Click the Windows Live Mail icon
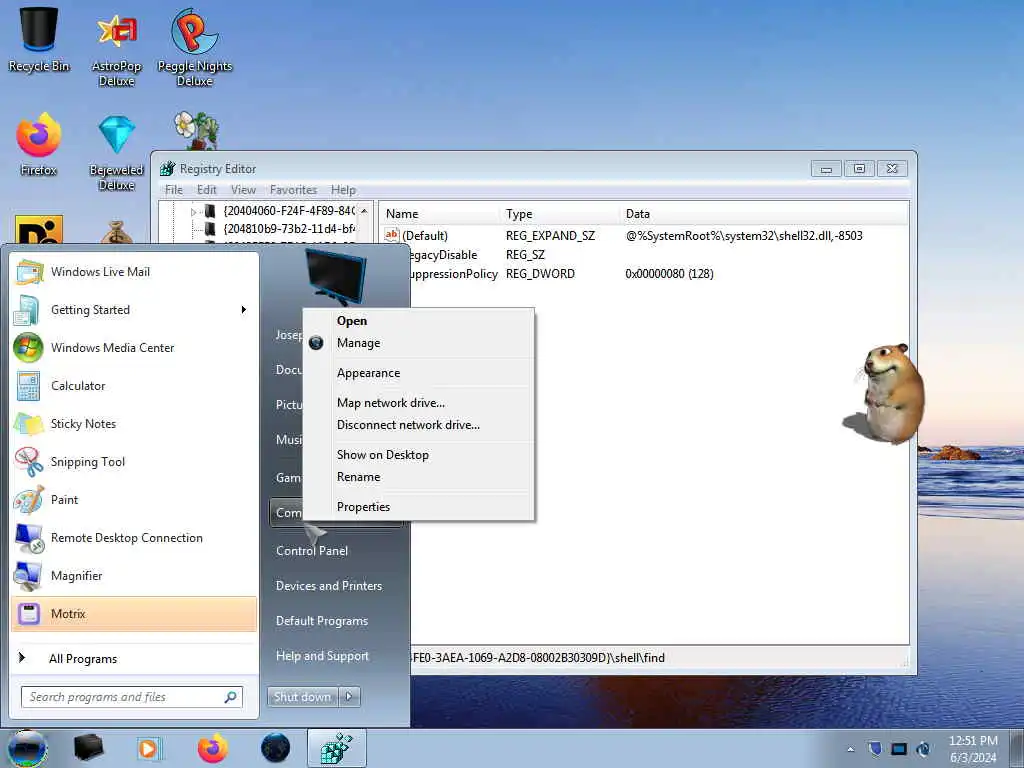Screen dimensions: 1024x768 click(29, 272)
